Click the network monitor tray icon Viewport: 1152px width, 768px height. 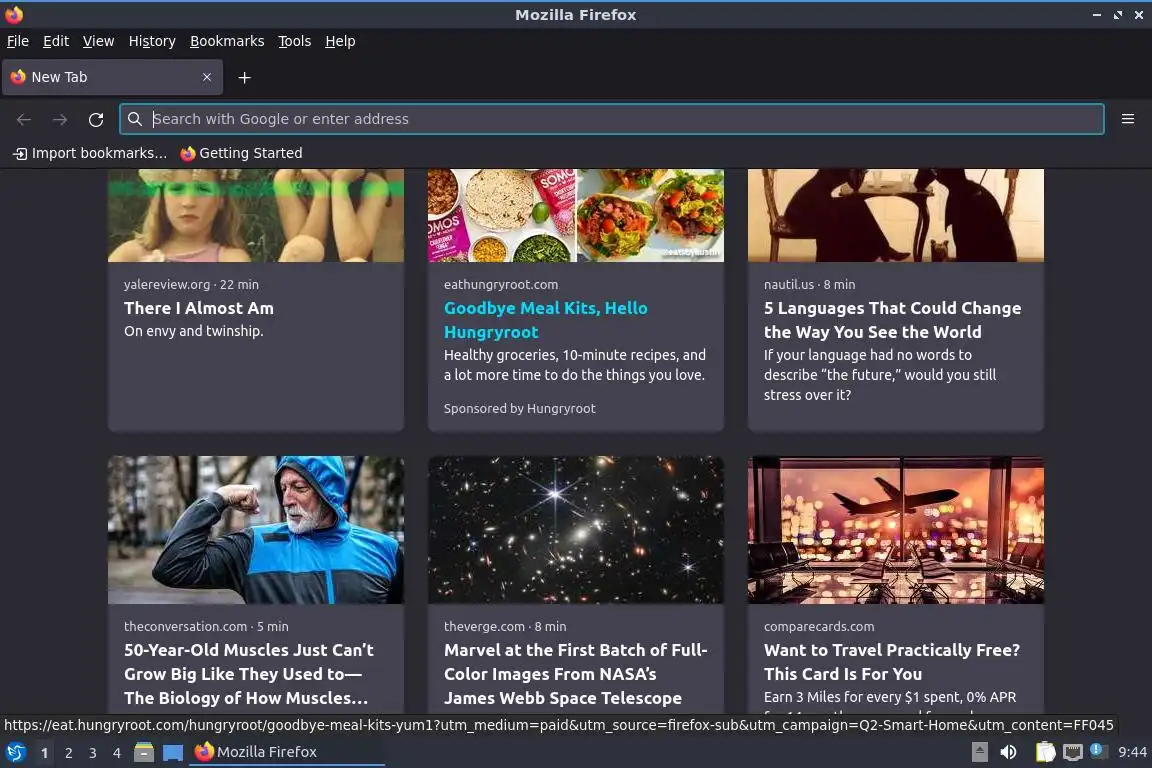tap(1073, 752)
